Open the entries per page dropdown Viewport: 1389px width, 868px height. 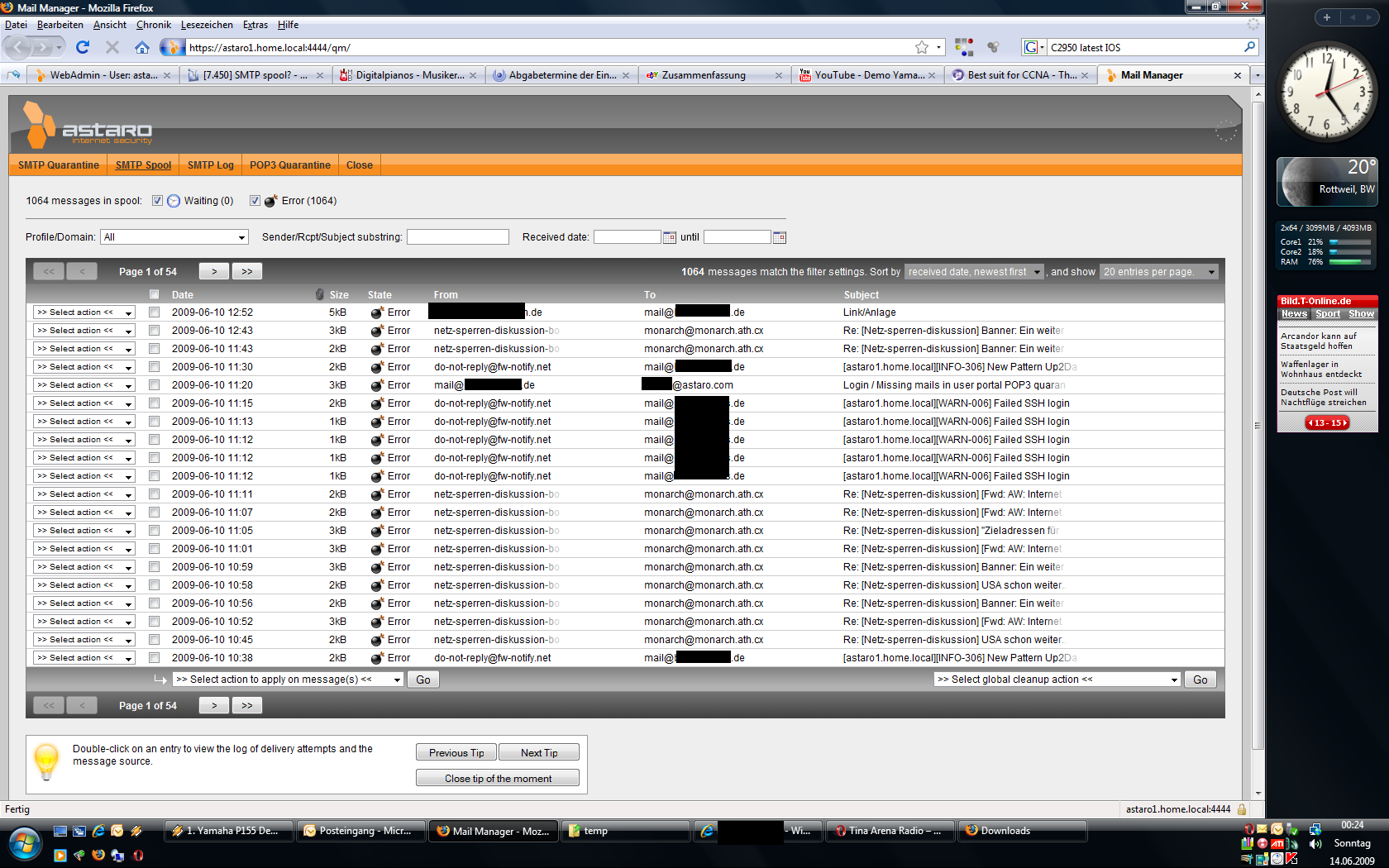pos(1159,272)
